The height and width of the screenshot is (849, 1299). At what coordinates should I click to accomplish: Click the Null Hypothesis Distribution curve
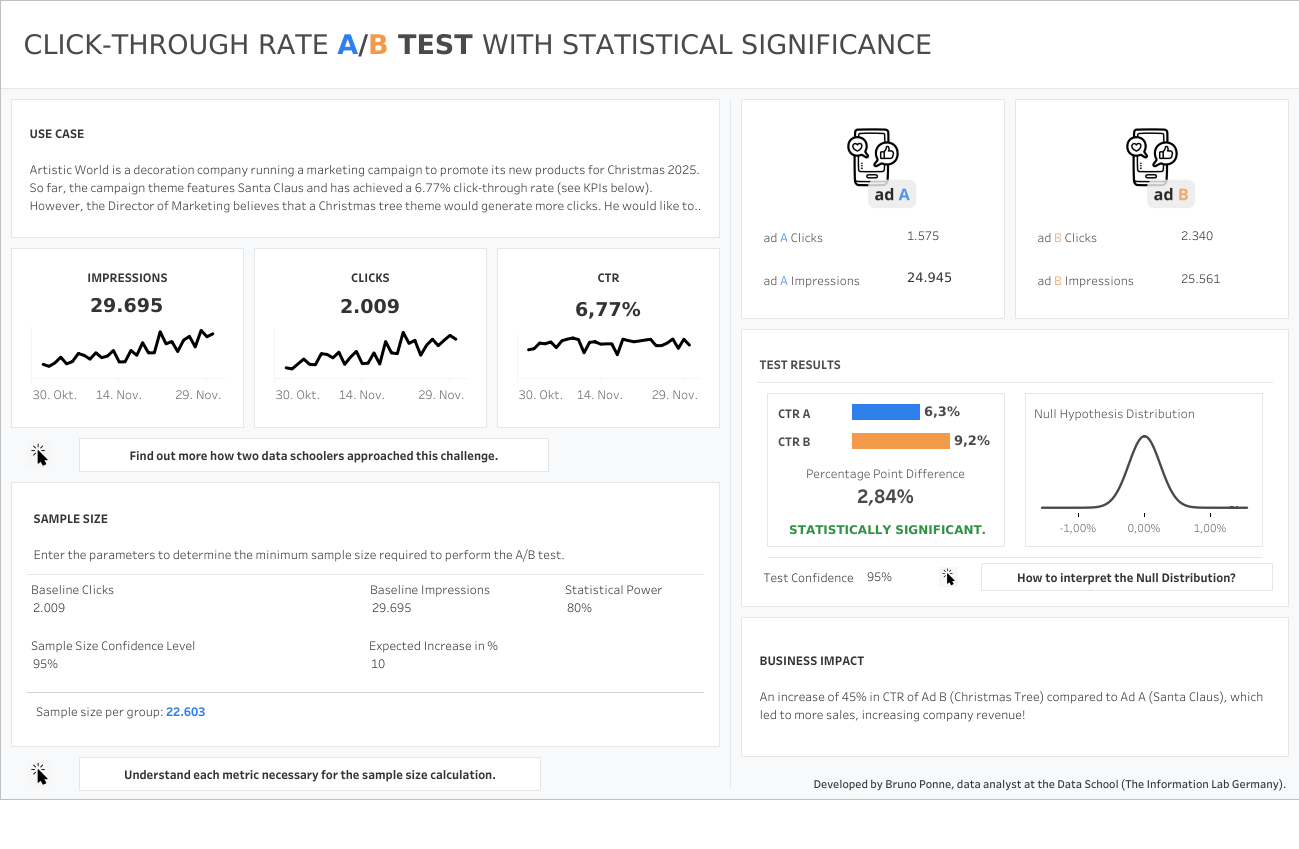pyautogui.click(x=1143, y=470)
